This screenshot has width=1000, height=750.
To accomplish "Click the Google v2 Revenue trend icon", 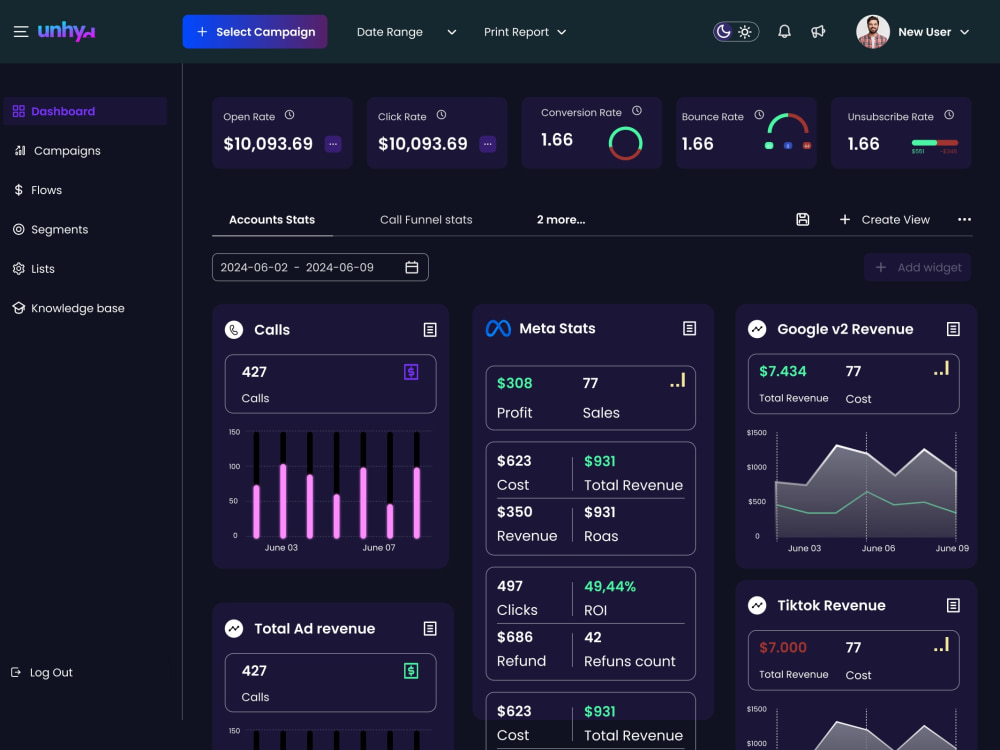I will pyautogui.click(x=757, y=329).
